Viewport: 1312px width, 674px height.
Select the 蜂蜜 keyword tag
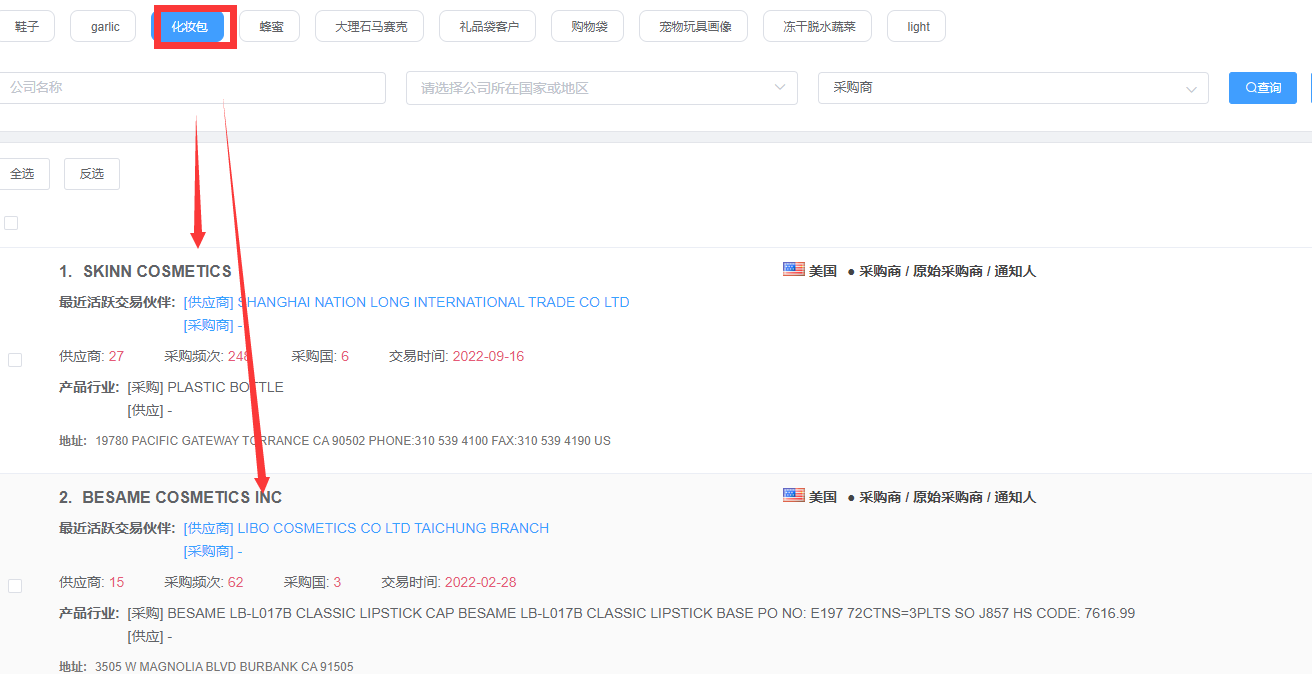point(271,27)
